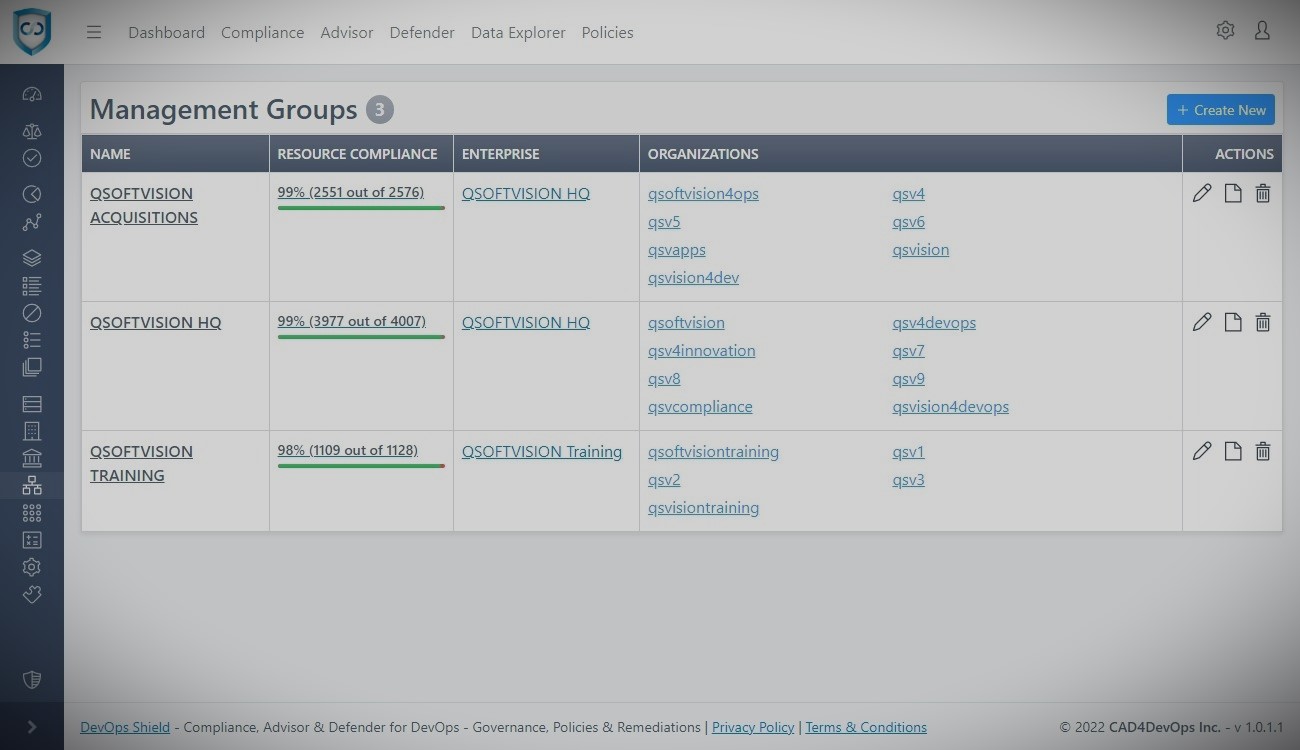Click the NAME column header
The width and height of the screenshot is (1300, 750).
(110, 154)
